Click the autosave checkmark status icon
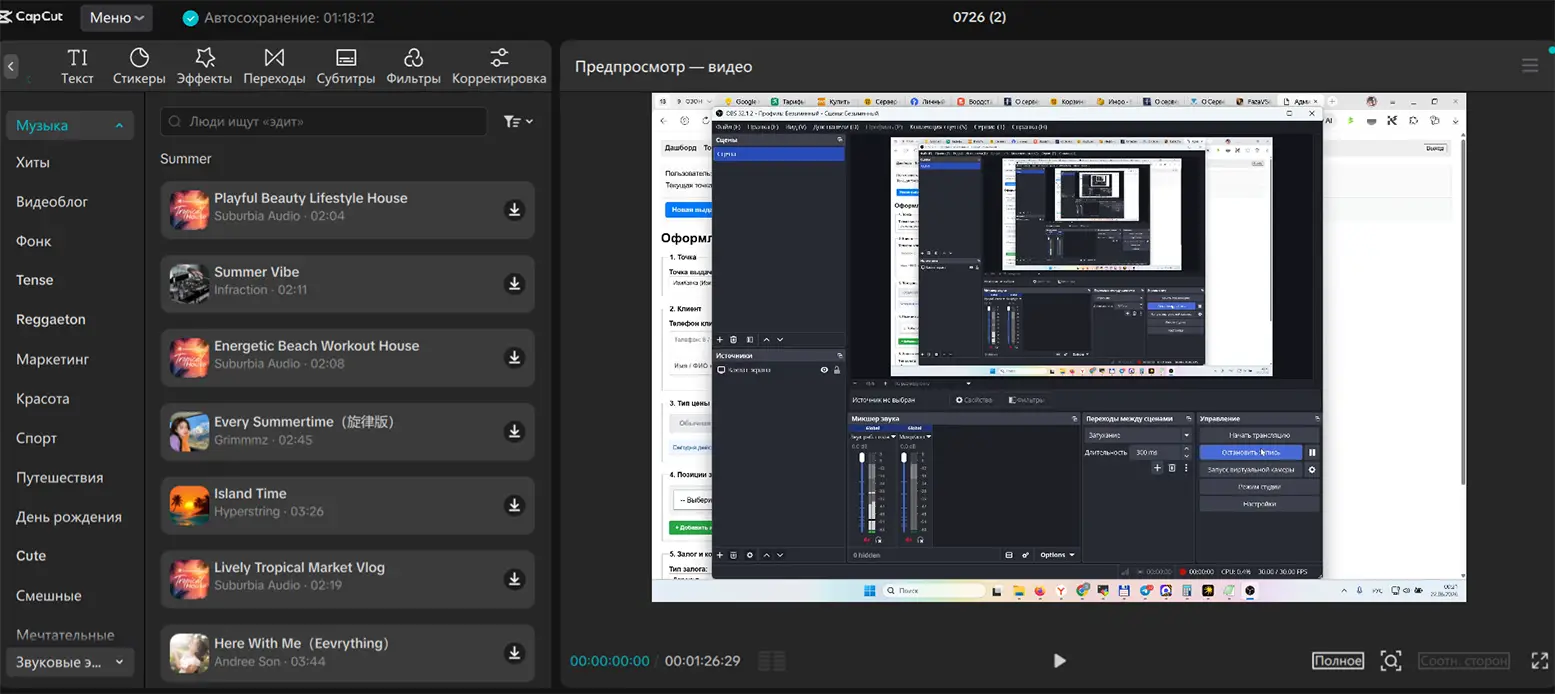Viewport: 1555px width, 694px height. (x=190, y=18)
